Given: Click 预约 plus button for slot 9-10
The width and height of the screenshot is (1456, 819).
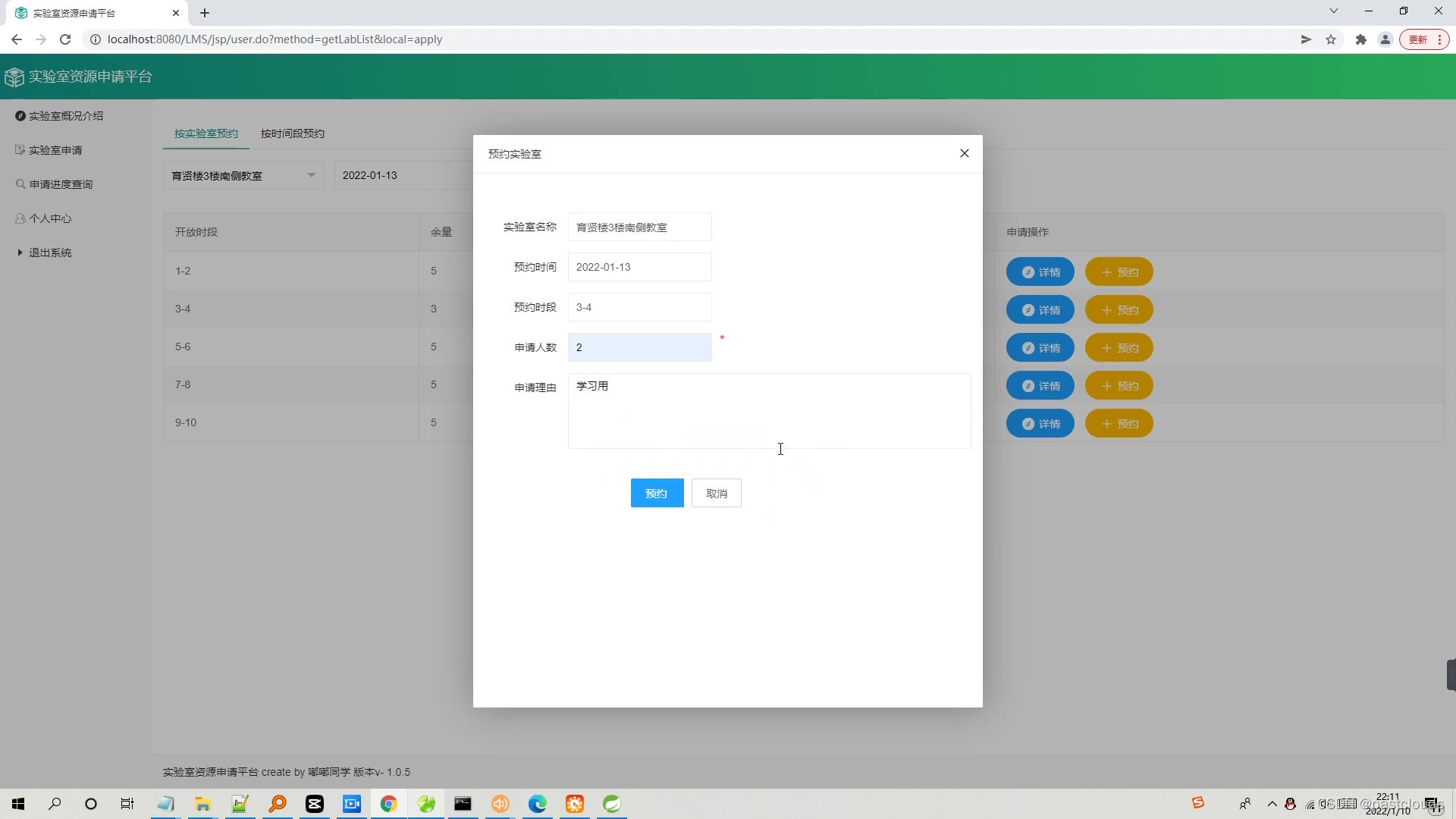Looking at the screenshot, I should point(1119,424).
